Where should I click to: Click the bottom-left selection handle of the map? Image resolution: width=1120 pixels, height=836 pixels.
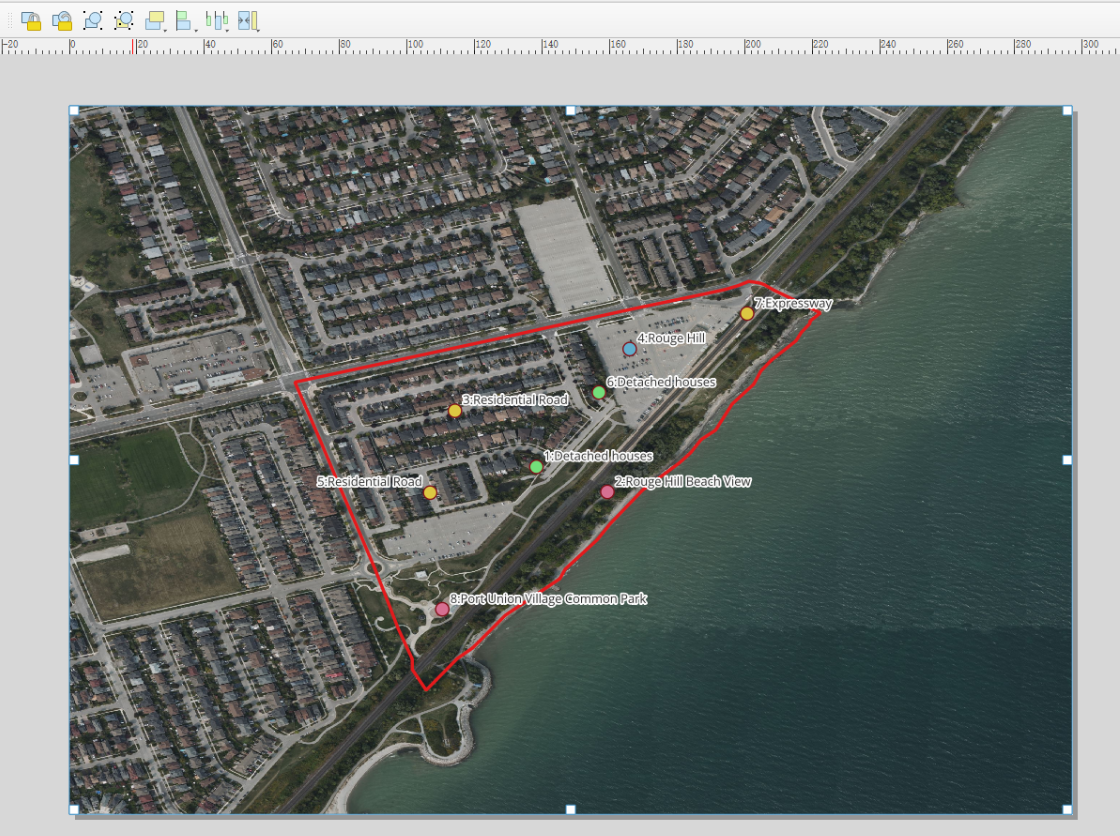pyautogui.click(x=74, y=810)
